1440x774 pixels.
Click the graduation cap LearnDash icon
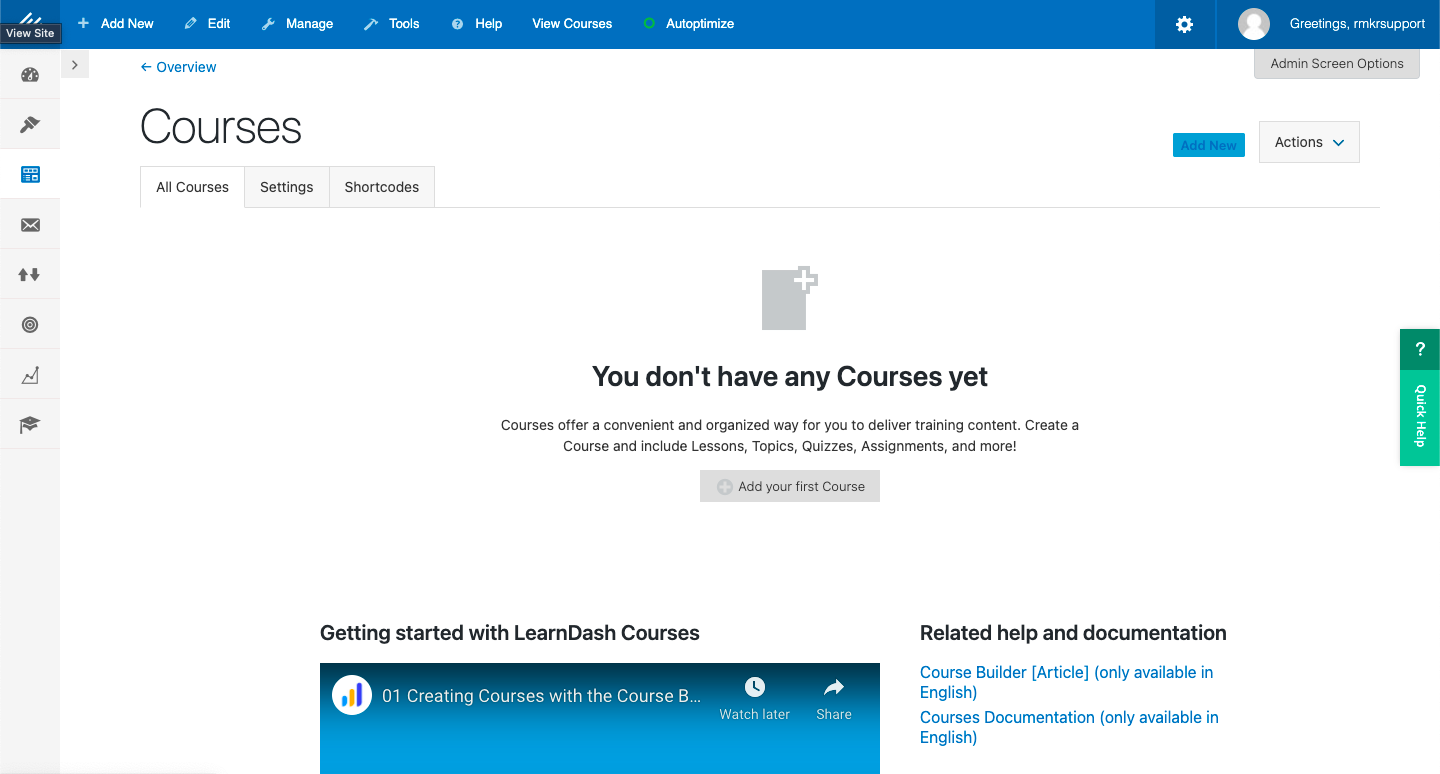[29, 423]
